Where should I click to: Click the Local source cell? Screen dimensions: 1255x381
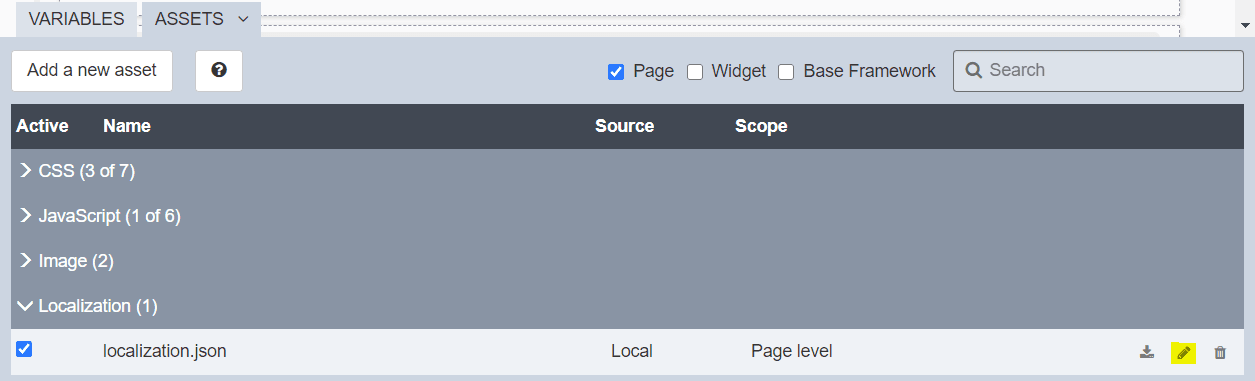(x=632, y=351)
